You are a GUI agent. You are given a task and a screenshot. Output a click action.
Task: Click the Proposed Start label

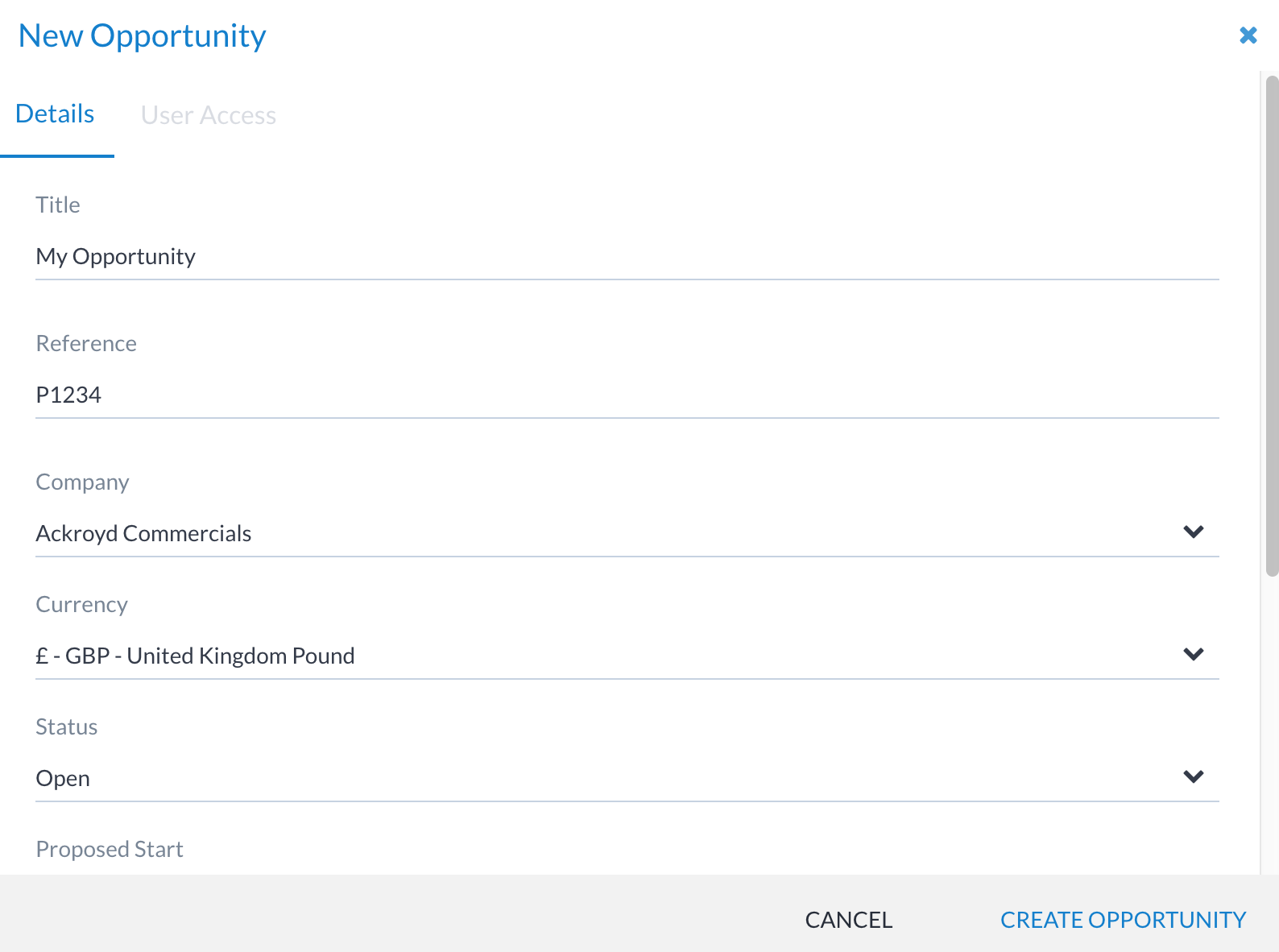click(110, 849)
